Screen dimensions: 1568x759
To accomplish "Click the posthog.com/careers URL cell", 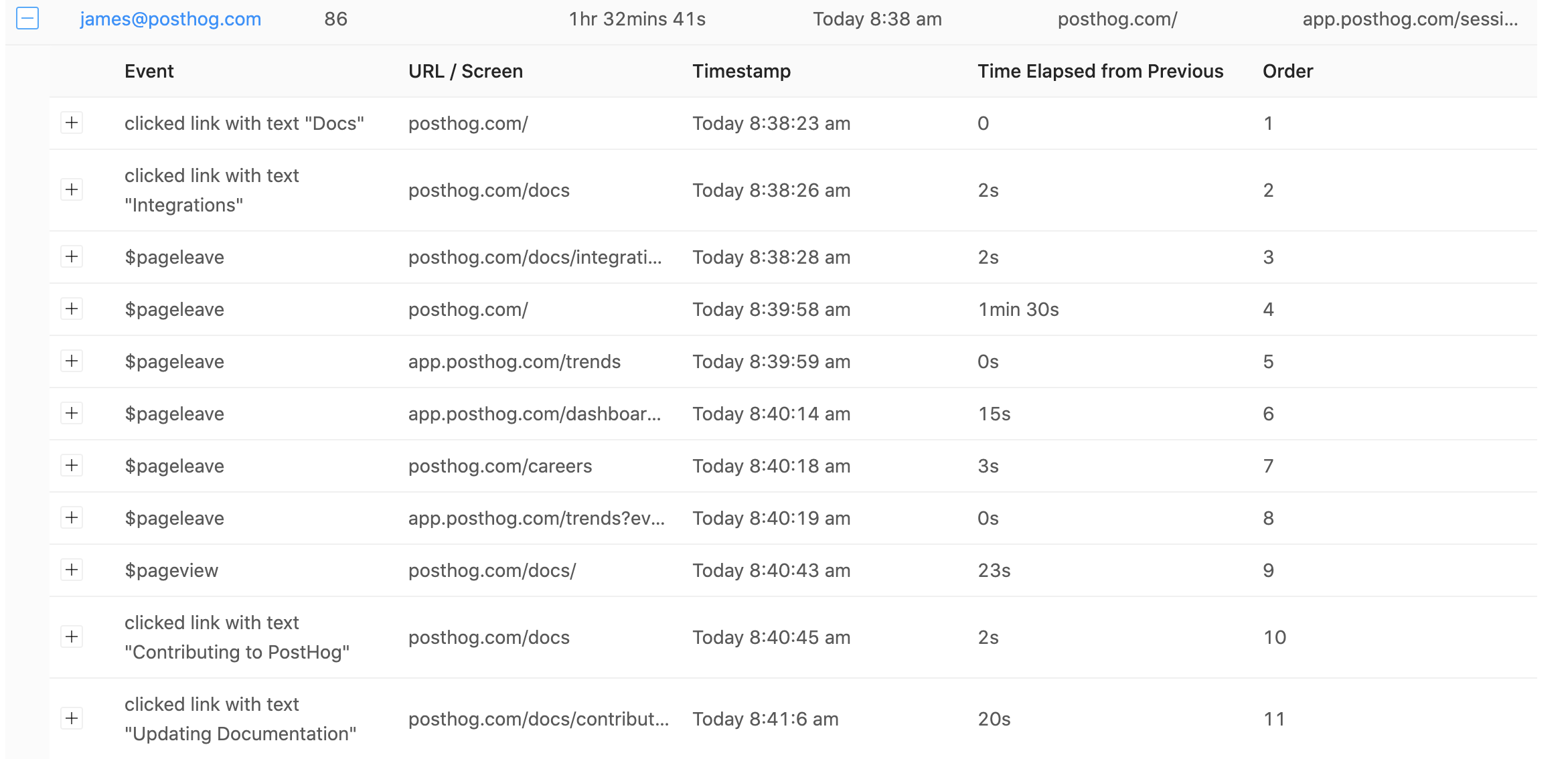I will tap(500, 466).
